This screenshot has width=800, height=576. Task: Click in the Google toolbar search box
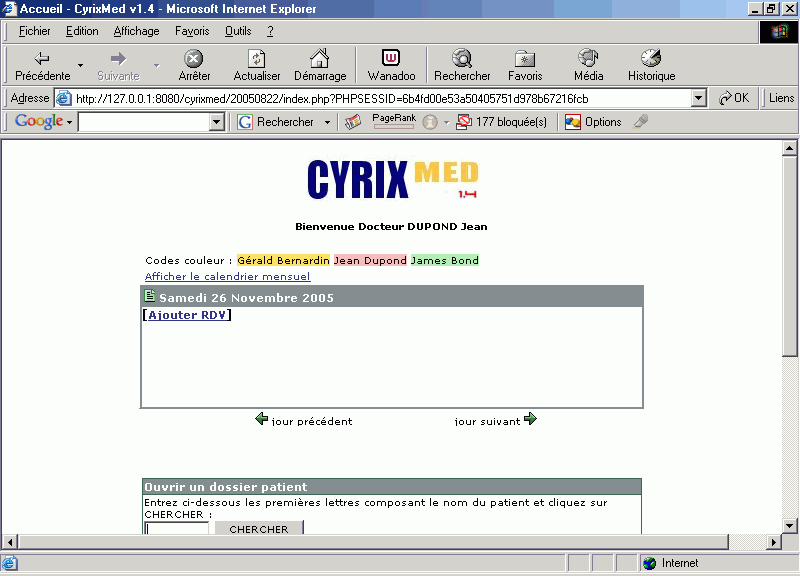[144, 122]
